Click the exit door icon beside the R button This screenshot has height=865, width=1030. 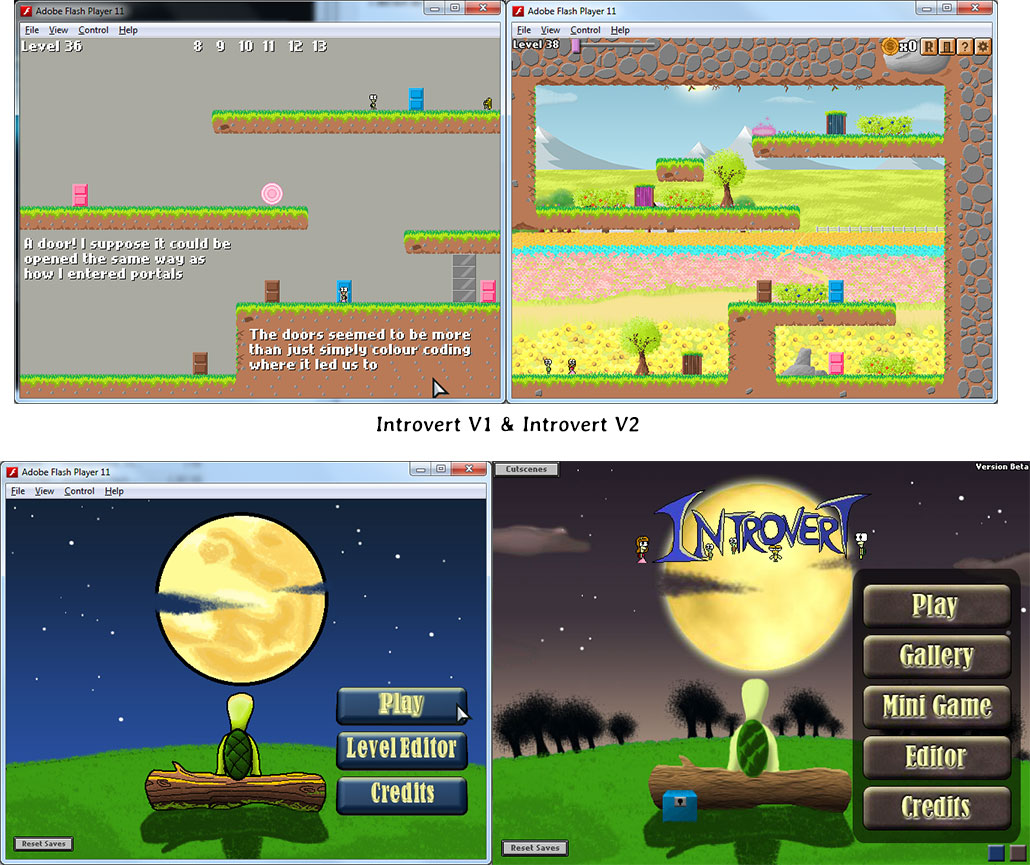946,46
